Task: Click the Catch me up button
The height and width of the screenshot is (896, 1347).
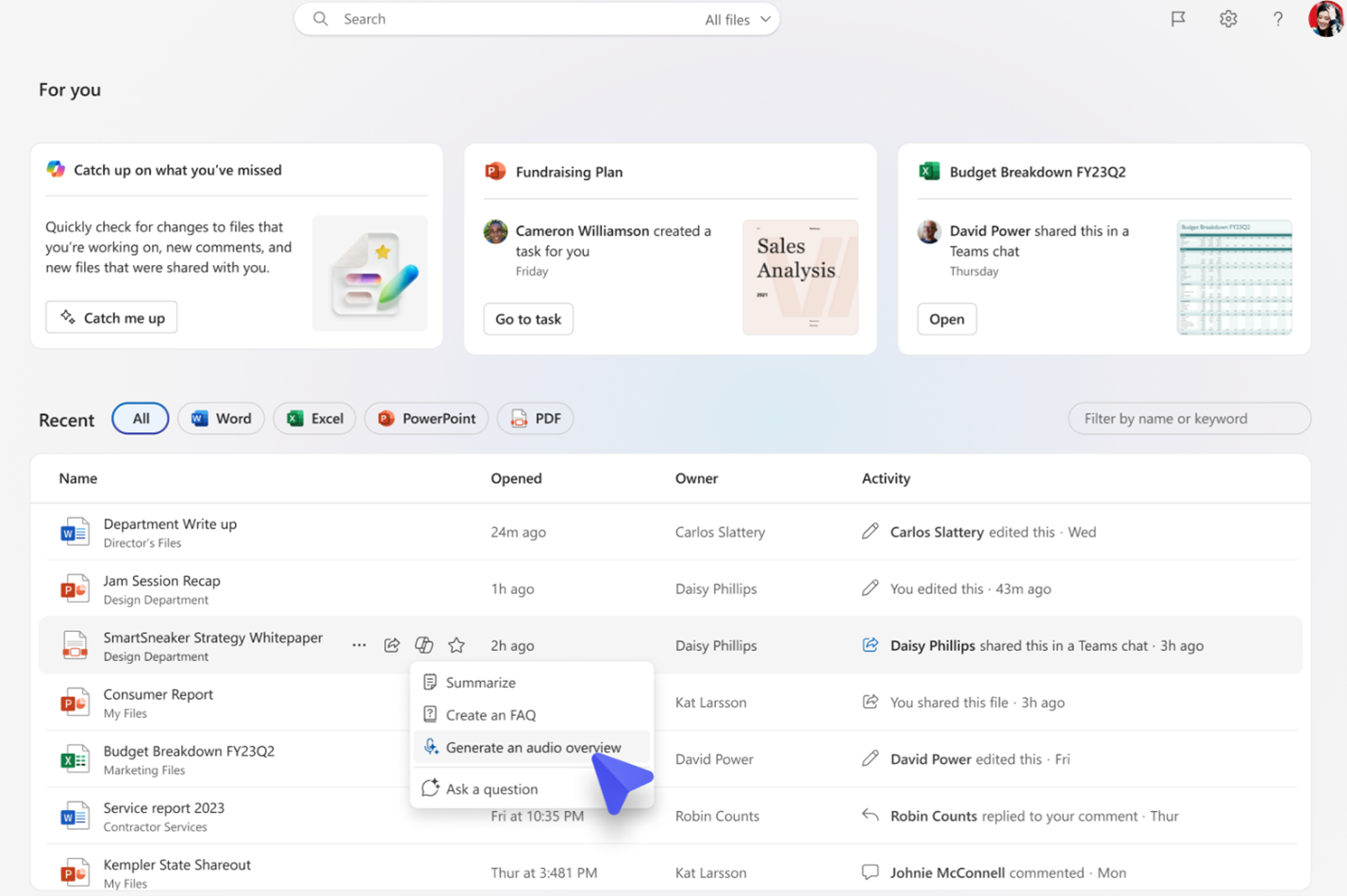Action: [110, 317]
